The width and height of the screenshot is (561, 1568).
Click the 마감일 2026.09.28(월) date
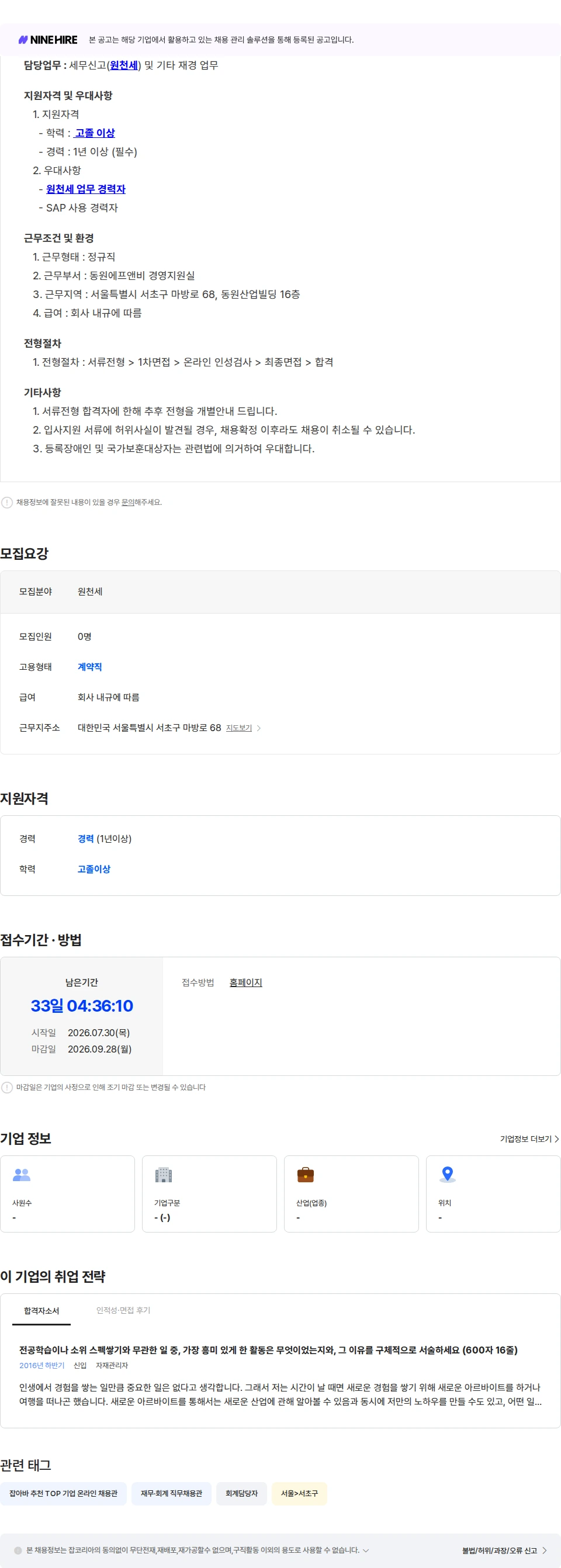click(x=100, y=1049)
